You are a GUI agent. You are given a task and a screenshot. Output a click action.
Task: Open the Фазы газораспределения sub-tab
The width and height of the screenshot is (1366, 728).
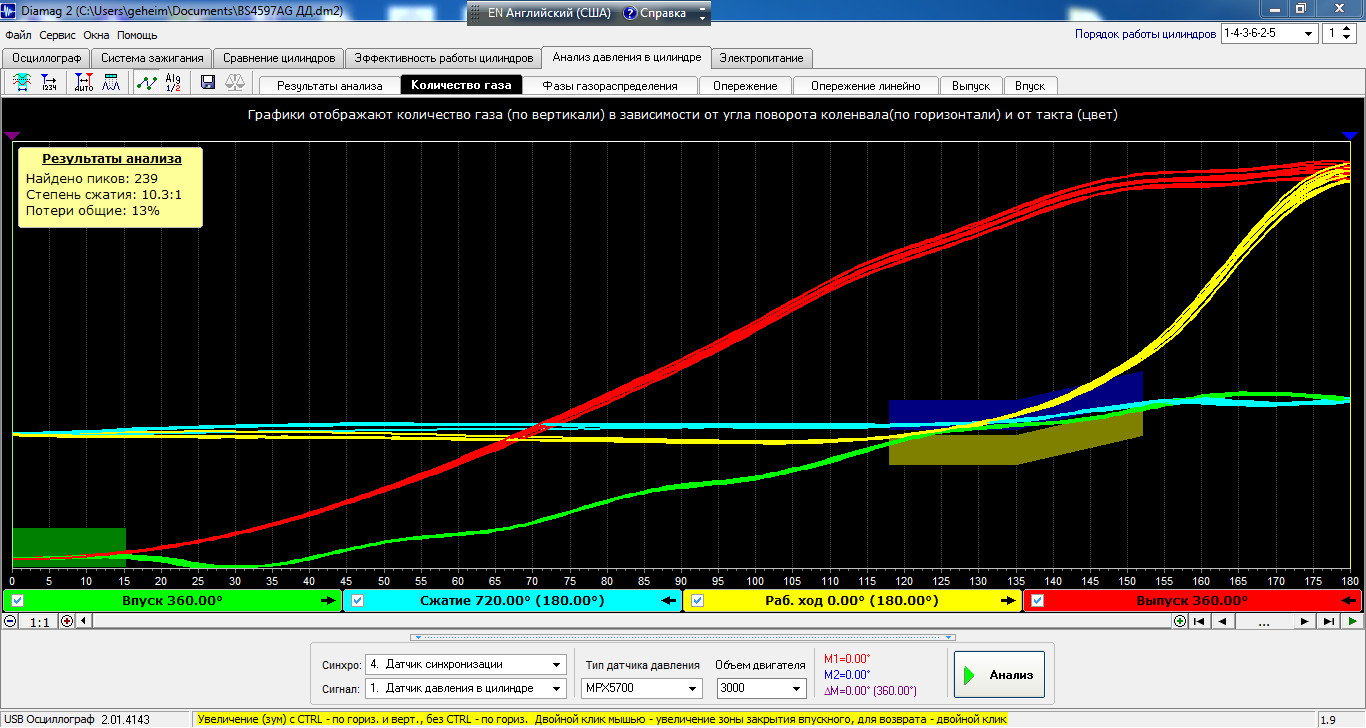(610, 86)
